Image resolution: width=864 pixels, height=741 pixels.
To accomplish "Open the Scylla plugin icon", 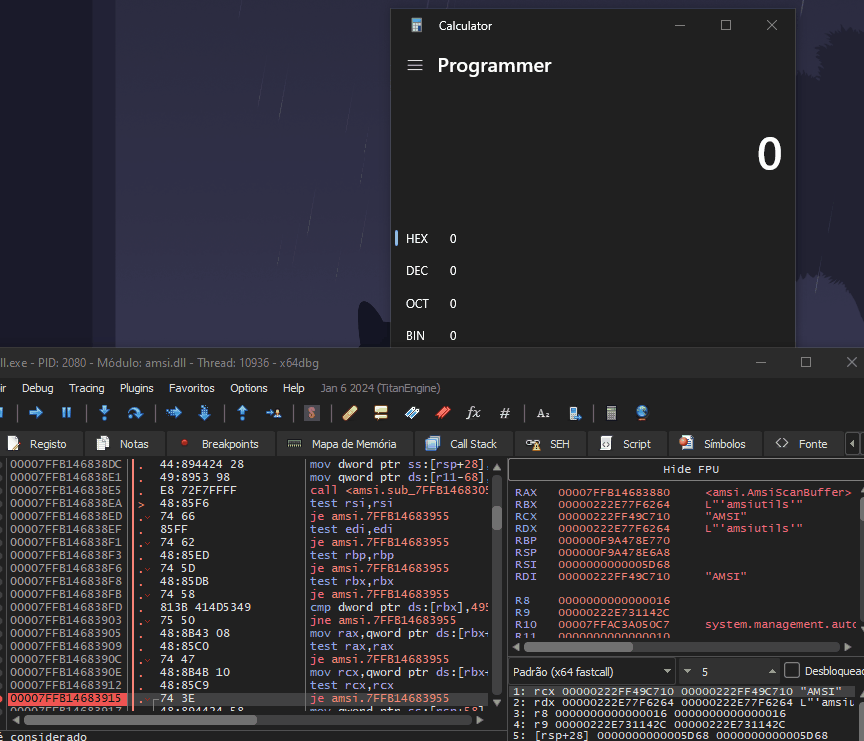I will click(312, 412).
